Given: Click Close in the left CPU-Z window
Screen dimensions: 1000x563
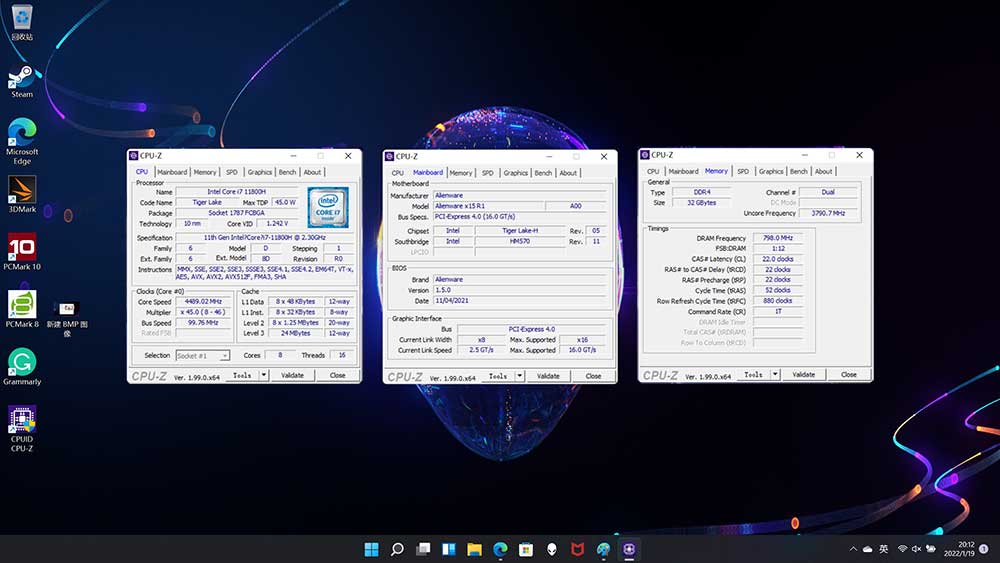Looking at the screenshot, I should click(x=337, y=376).
